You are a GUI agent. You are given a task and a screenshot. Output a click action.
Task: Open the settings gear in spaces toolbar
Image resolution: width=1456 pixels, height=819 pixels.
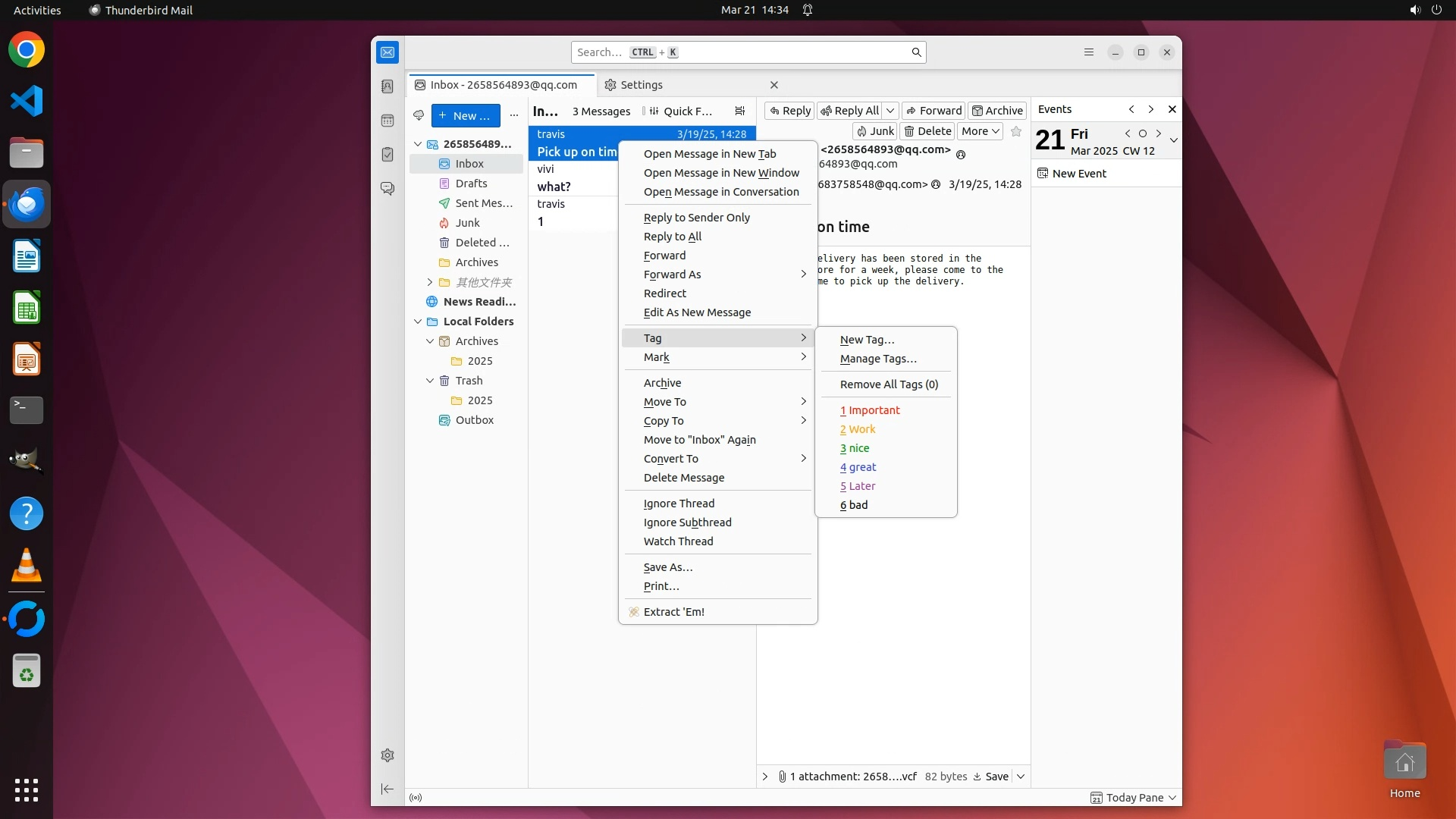(388, 755)
